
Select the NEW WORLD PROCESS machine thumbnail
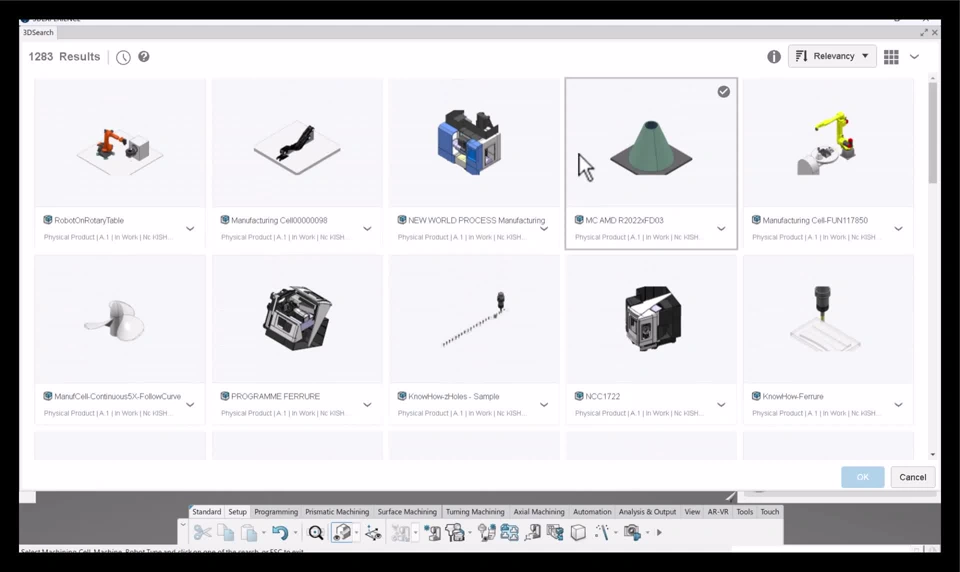tap(474, 144)
